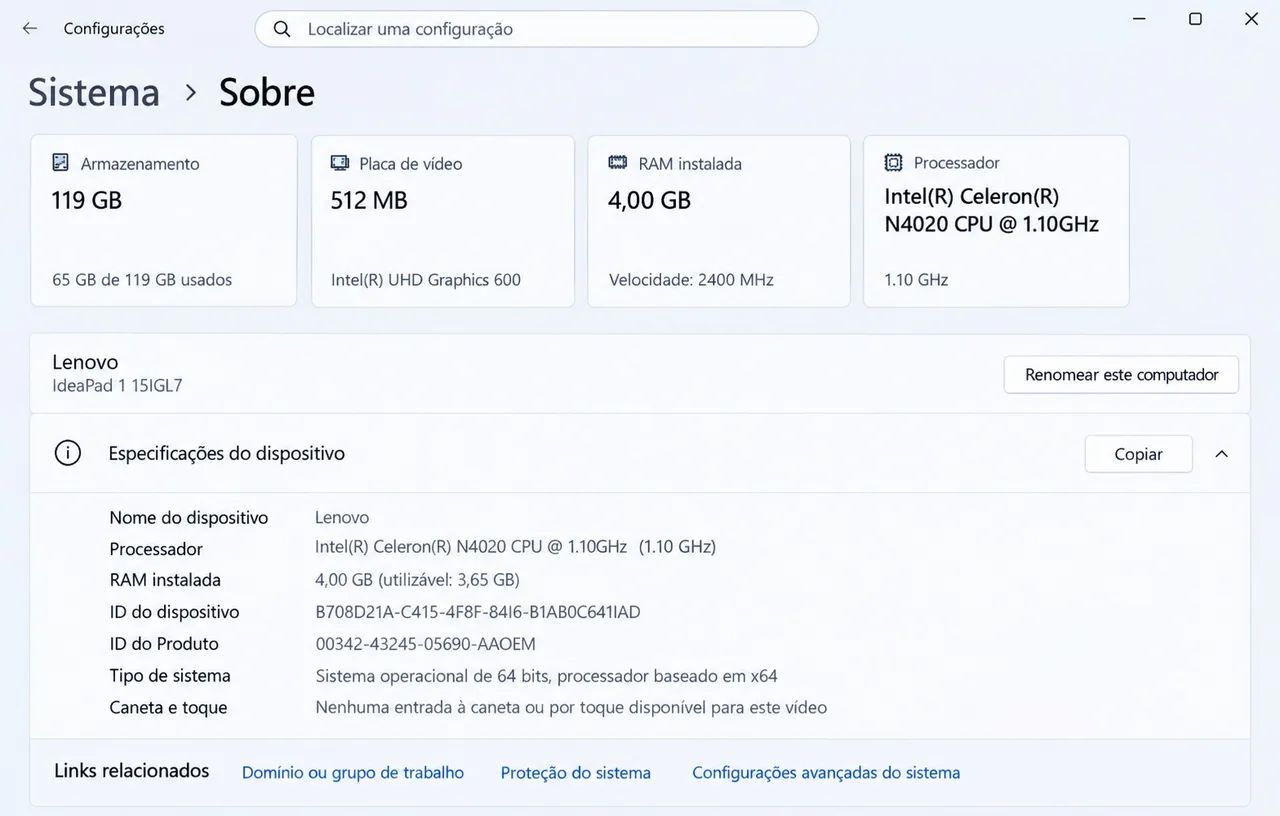1280x816 pixels.
Task: Click the 'Links relacionados' heading
Action: coord(132,771)
